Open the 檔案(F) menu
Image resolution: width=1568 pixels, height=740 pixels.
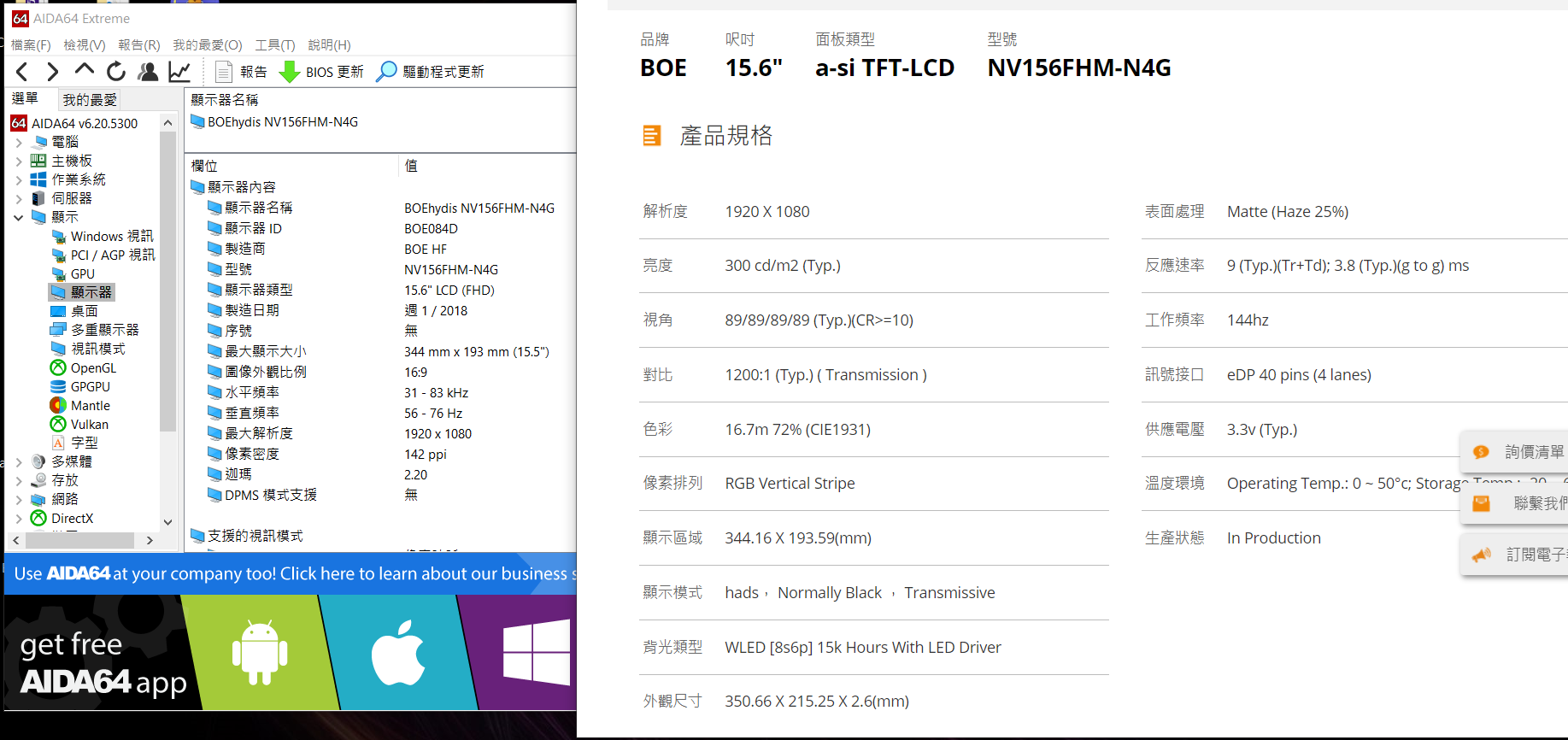pyautogui.click(x=31, y=44)
